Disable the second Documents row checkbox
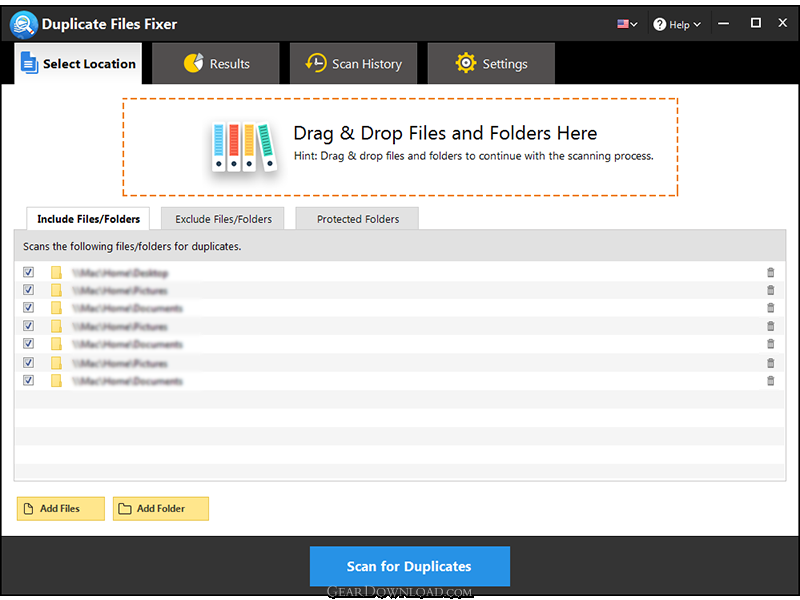Image resolution: width=800 pixels, height=600 pixels. coord(29,344)
